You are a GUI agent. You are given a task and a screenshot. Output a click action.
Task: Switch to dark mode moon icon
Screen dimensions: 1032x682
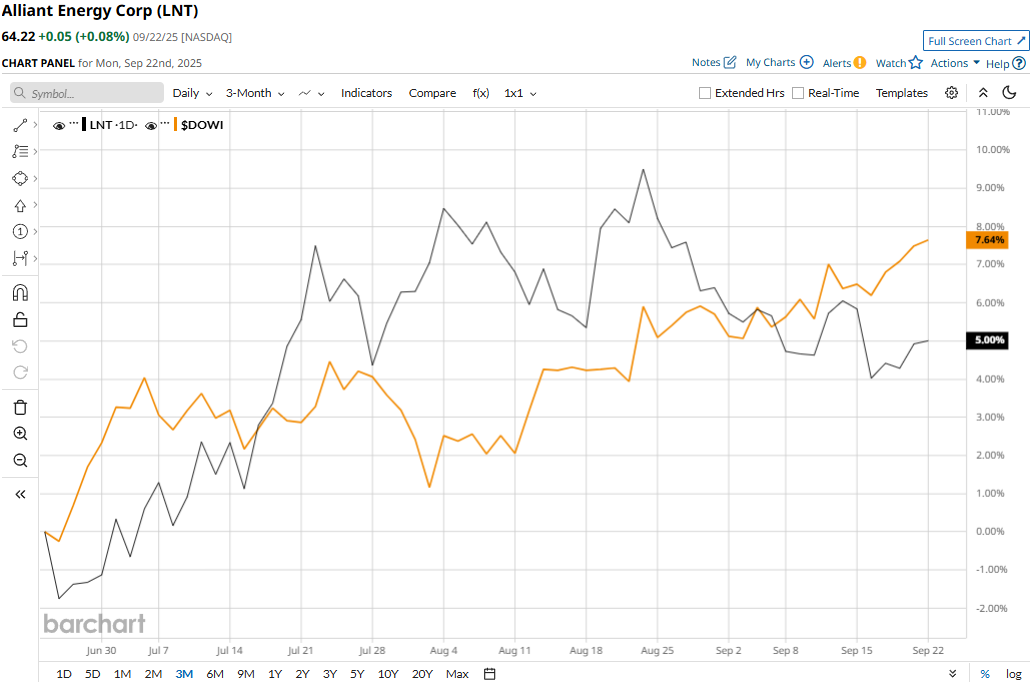click(1009, 93)
